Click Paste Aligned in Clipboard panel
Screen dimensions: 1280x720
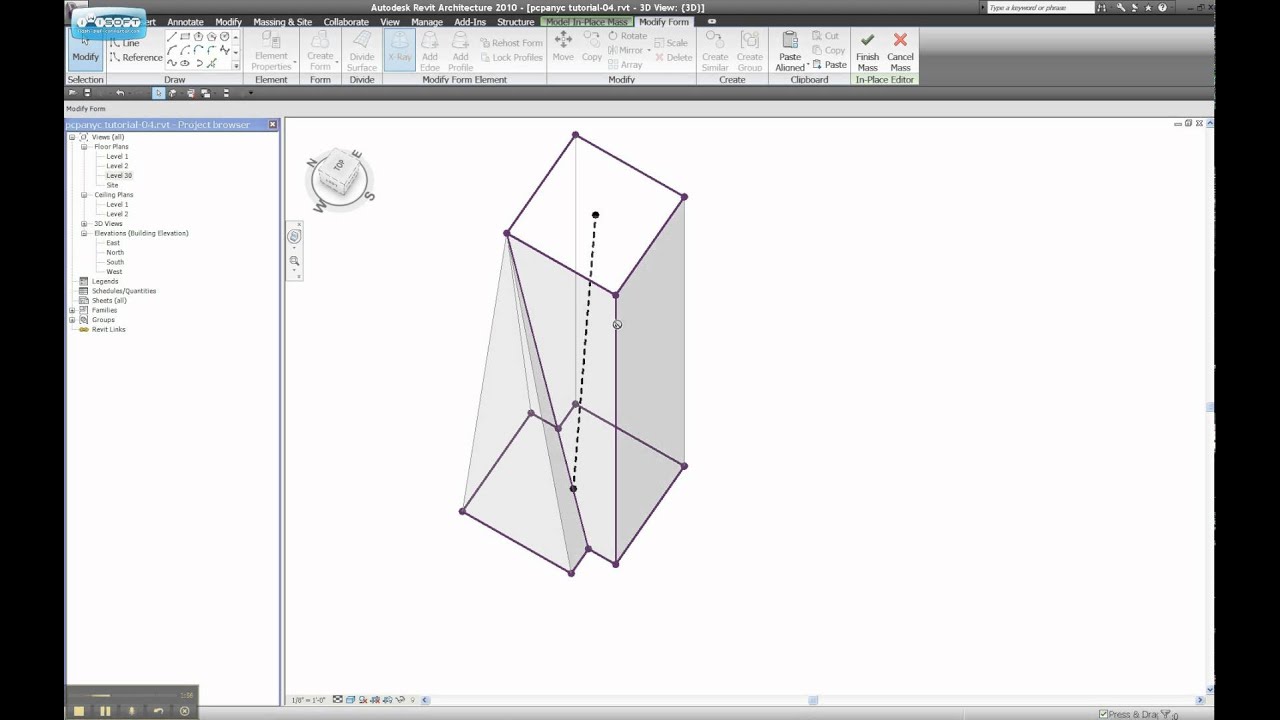tap(790, 50)
